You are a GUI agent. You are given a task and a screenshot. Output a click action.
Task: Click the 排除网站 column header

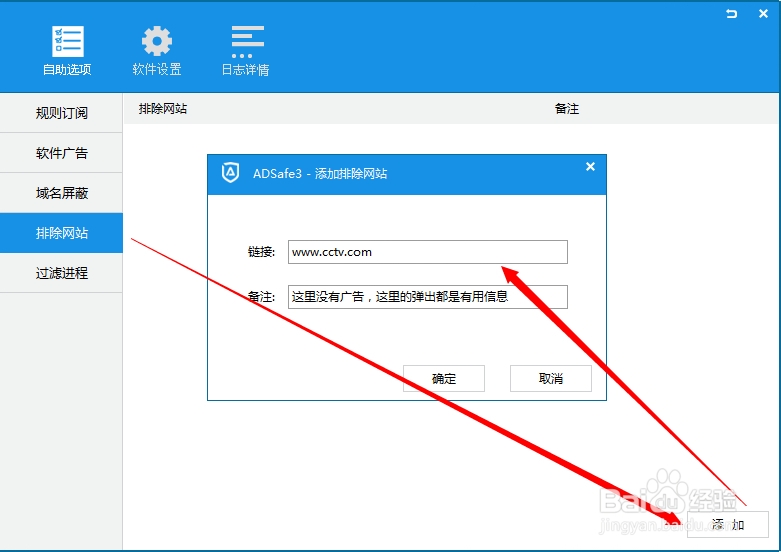point(163,109)
